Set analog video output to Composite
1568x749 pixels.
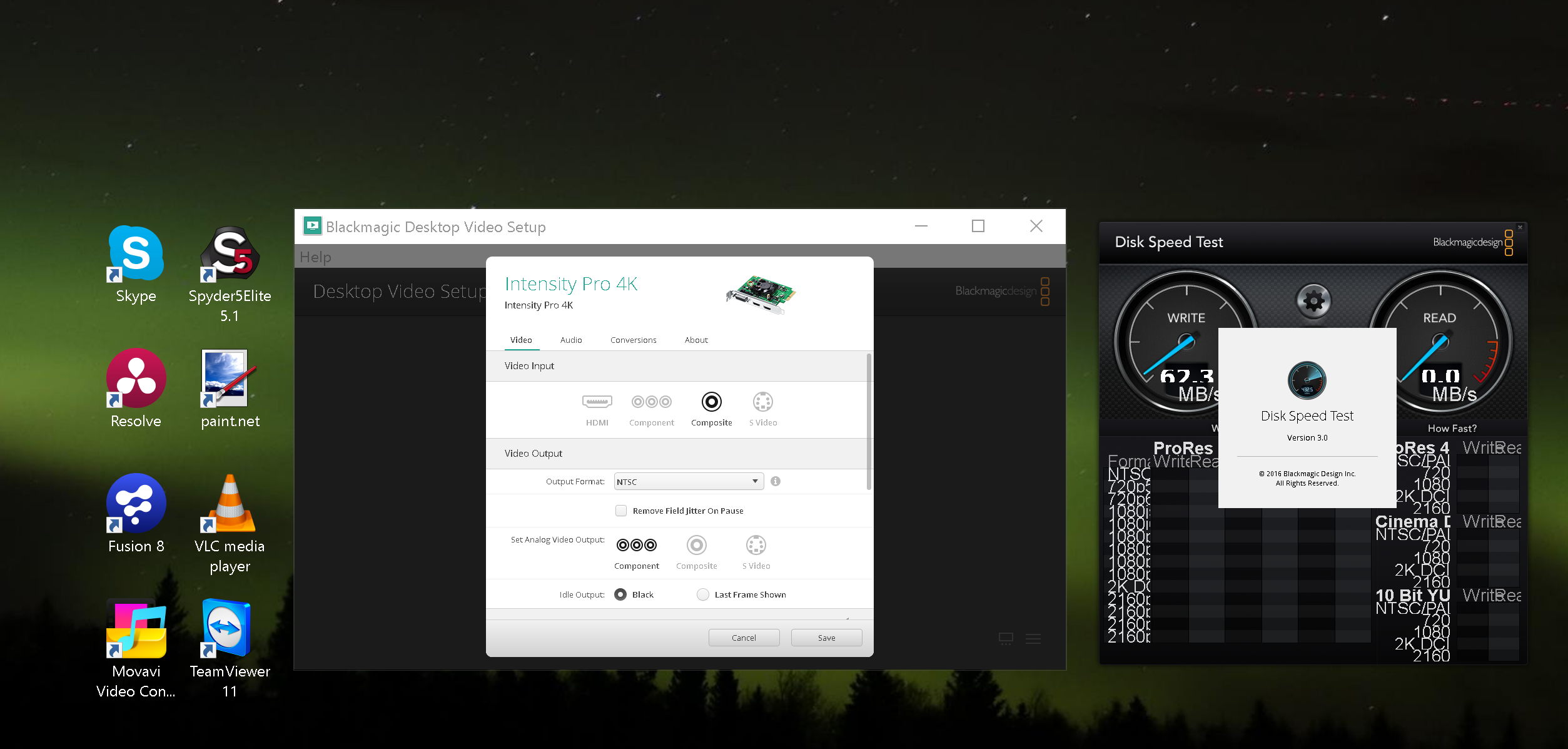tap(696, 553)
